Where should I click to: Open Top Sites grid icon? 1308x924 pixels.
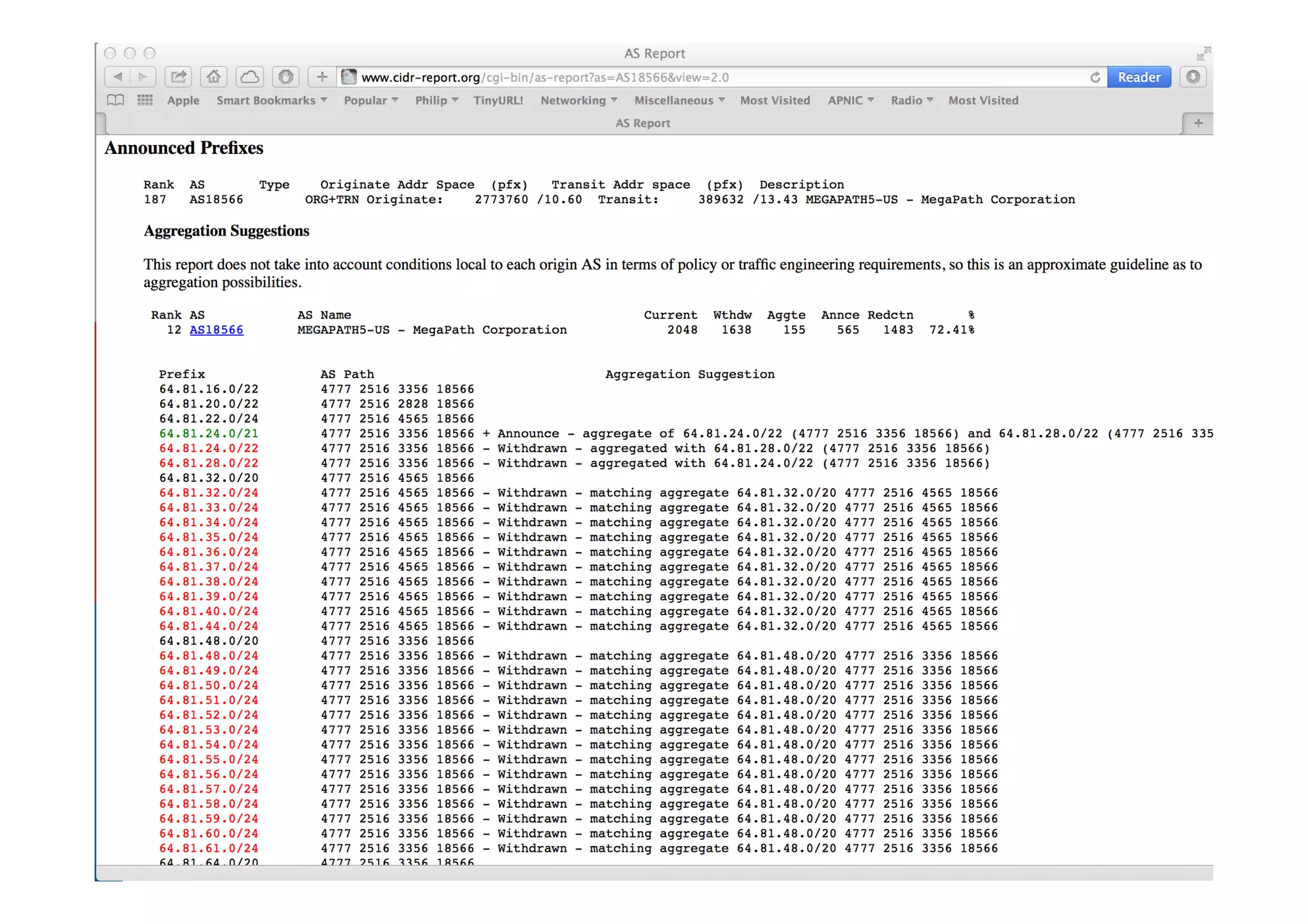coord(145,100)
